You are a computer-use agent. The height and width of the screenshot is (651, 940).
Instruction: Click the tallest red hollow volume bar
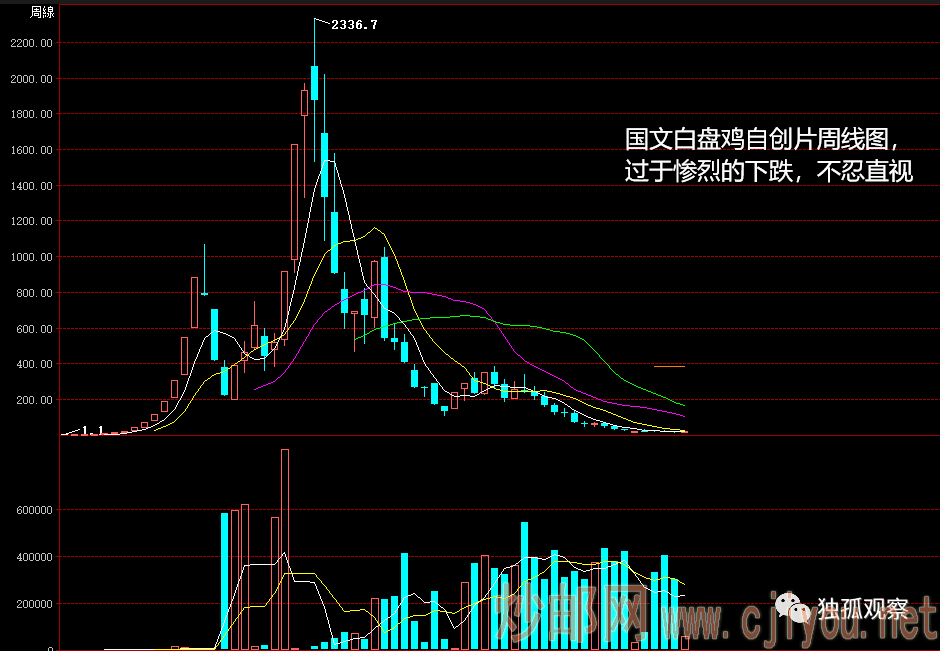[x=285, y=548]
